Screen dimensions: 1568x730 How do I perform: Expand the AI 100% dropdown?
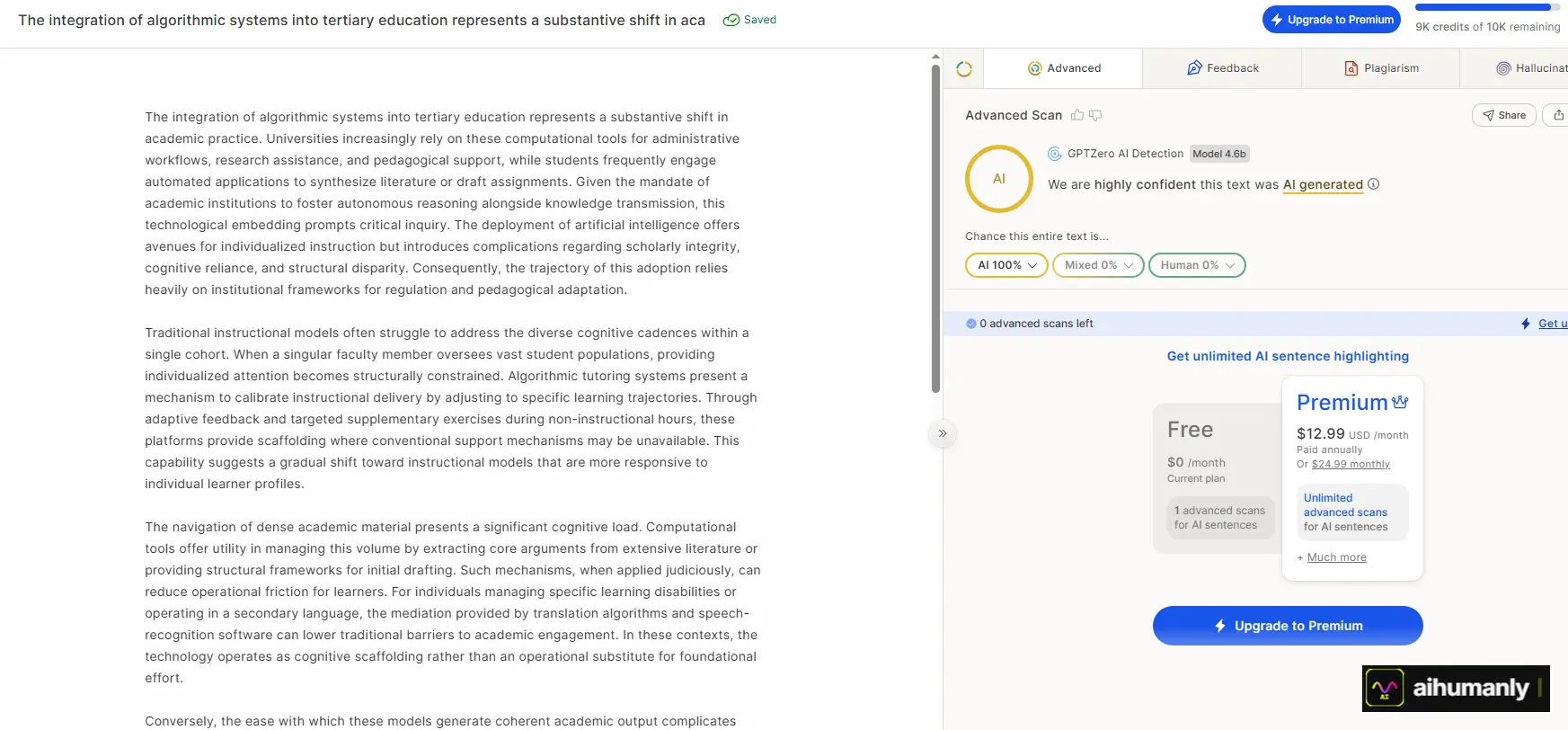click(1006, 265)
